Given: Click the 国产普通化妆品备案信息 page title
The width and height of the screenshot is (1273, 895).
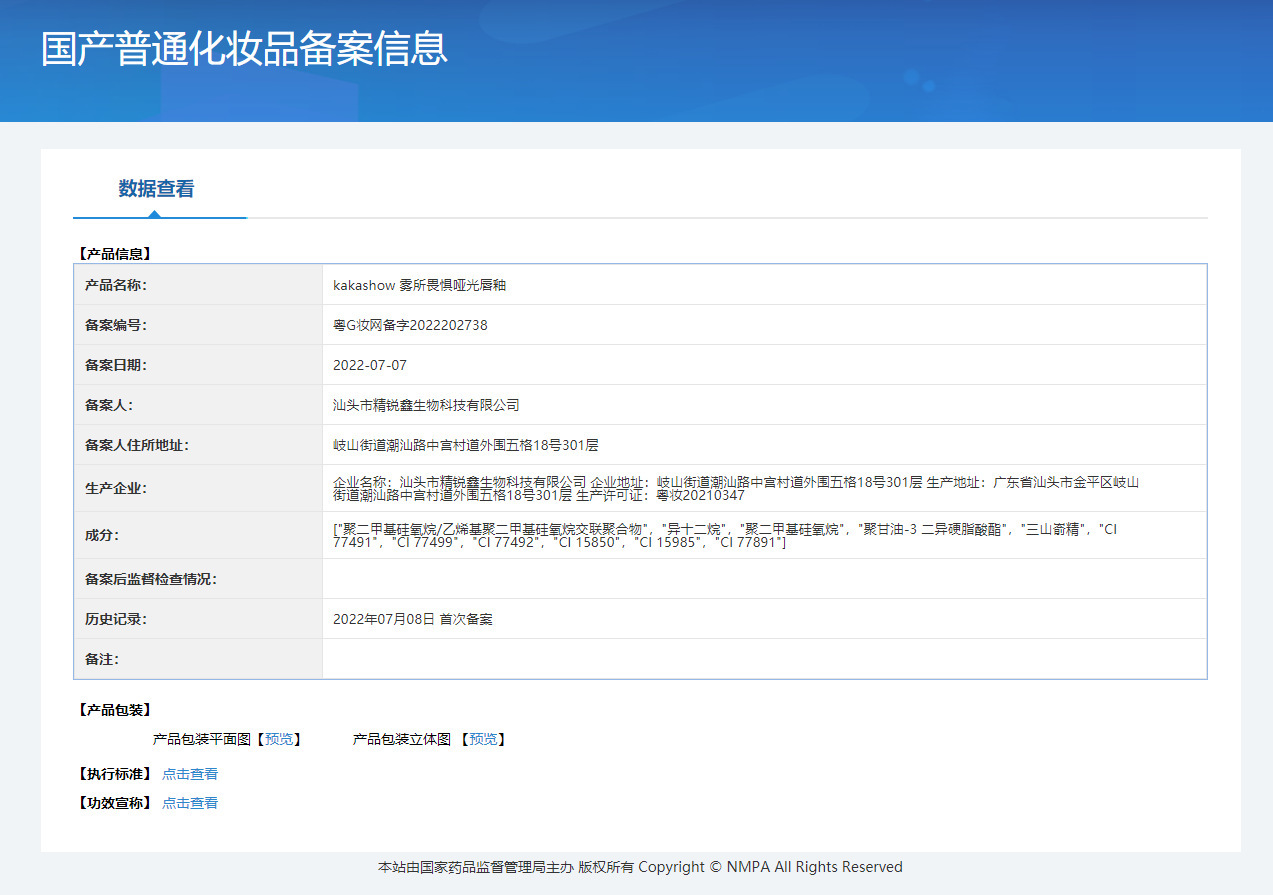Looking at the screenshot, I should point(244,49).
